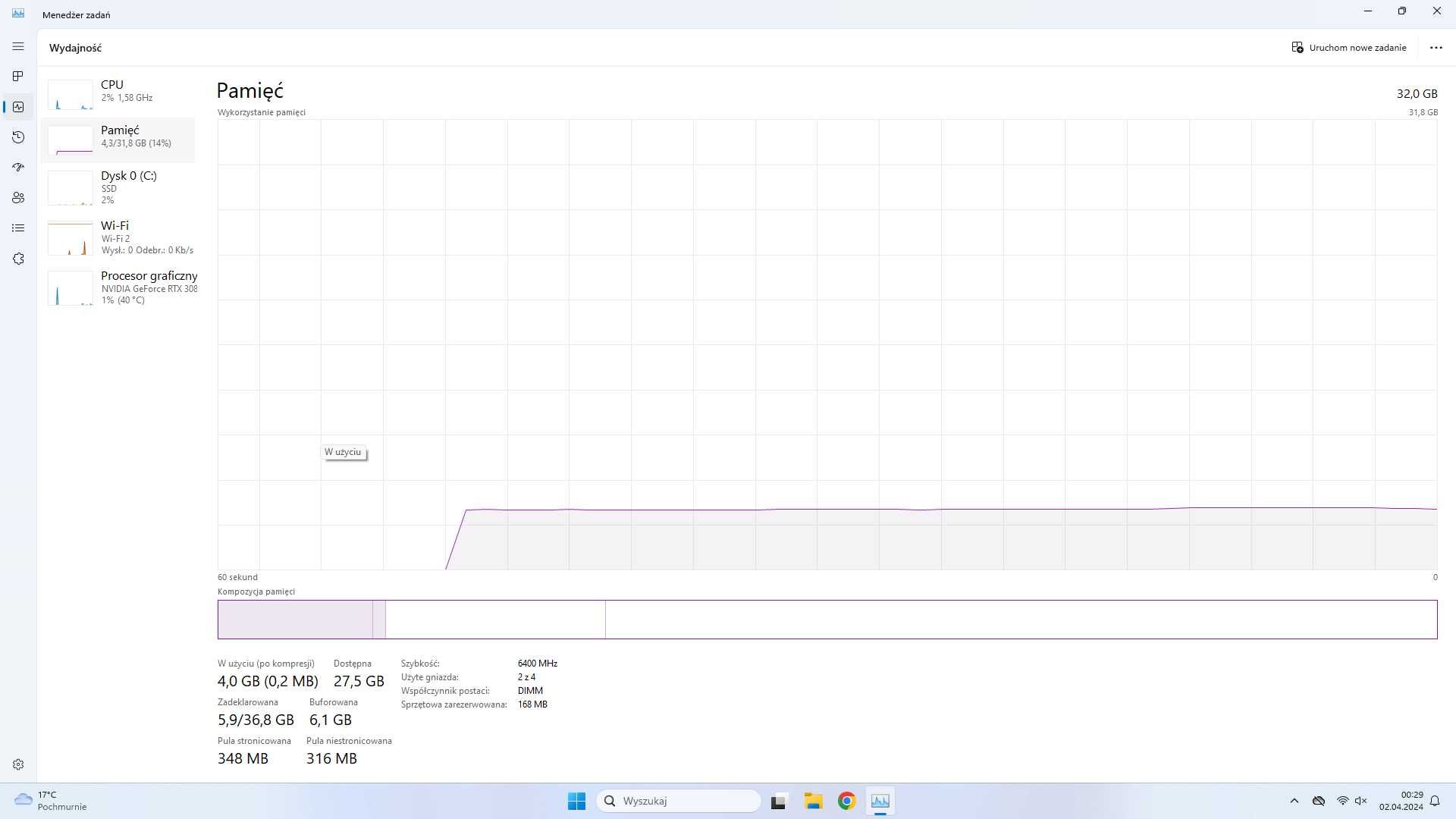
Task: Open File Explorer from the taskbar
Action: (813, 801)
